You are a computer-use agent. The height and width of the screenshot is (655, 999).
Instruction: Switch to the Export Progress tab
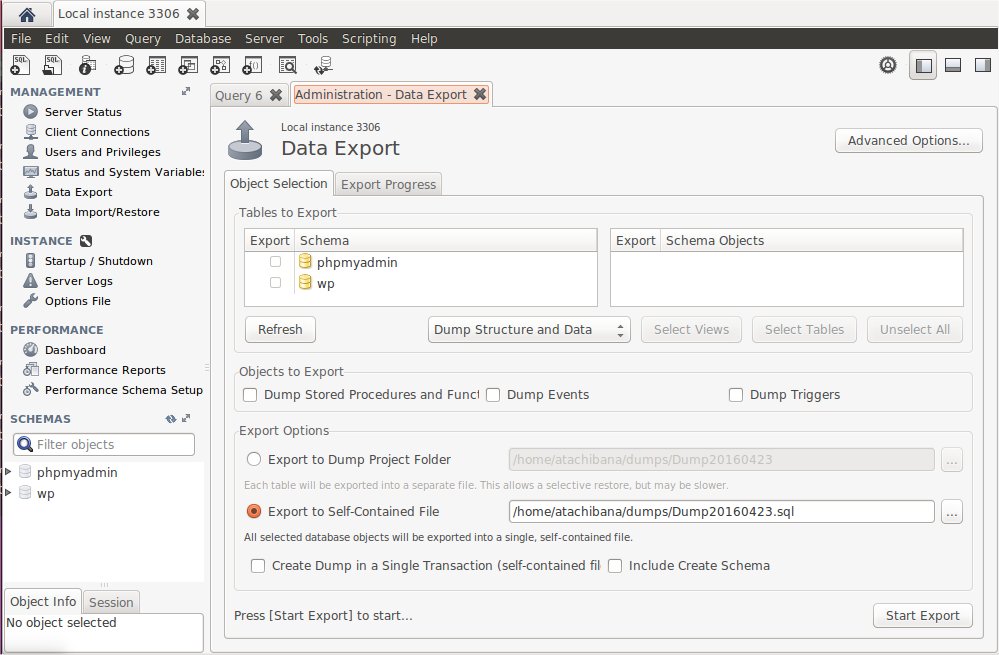click(x=388, y=184)
